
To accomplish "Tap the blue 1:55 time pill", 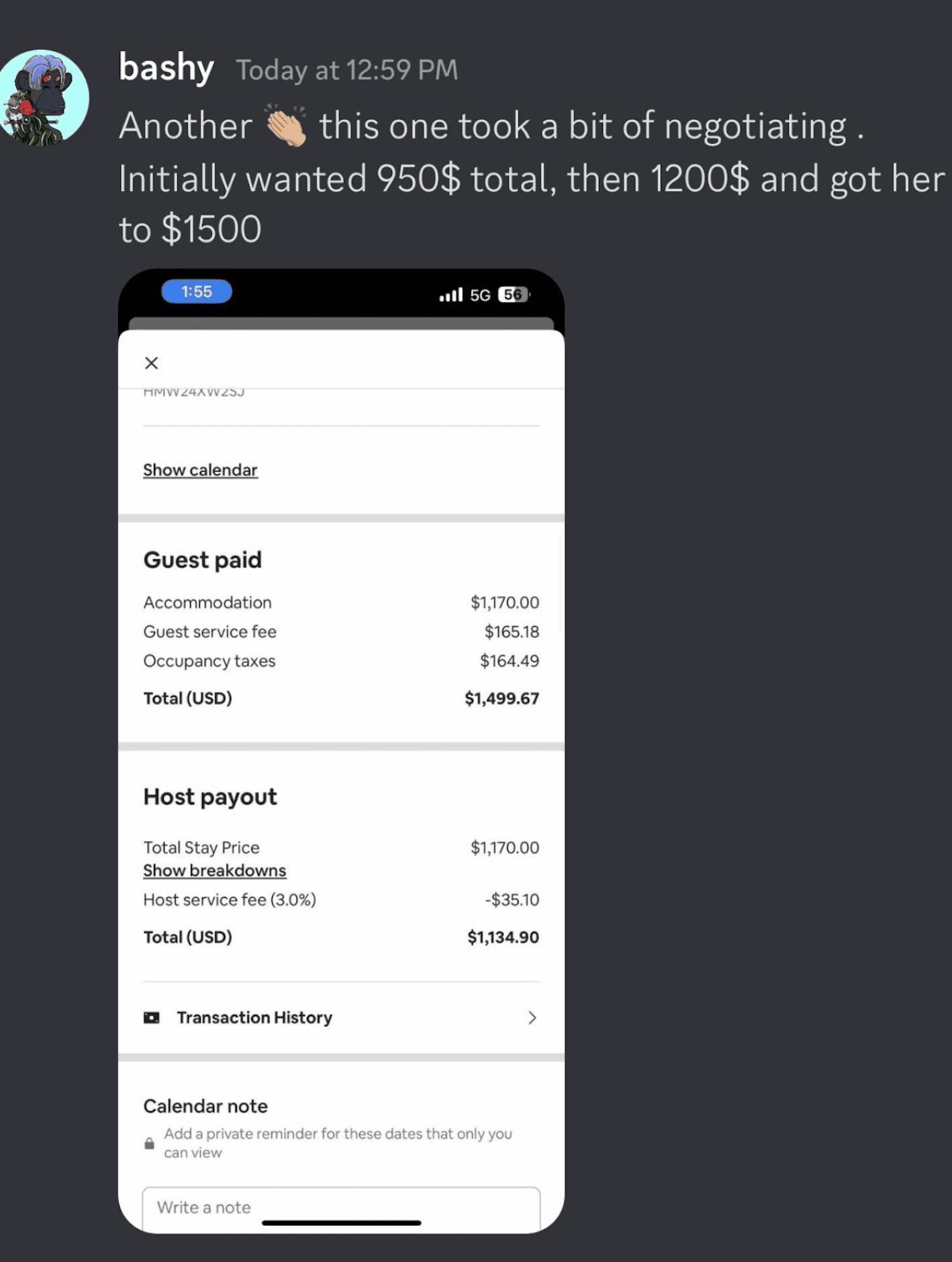I will [x=197, y=291].
